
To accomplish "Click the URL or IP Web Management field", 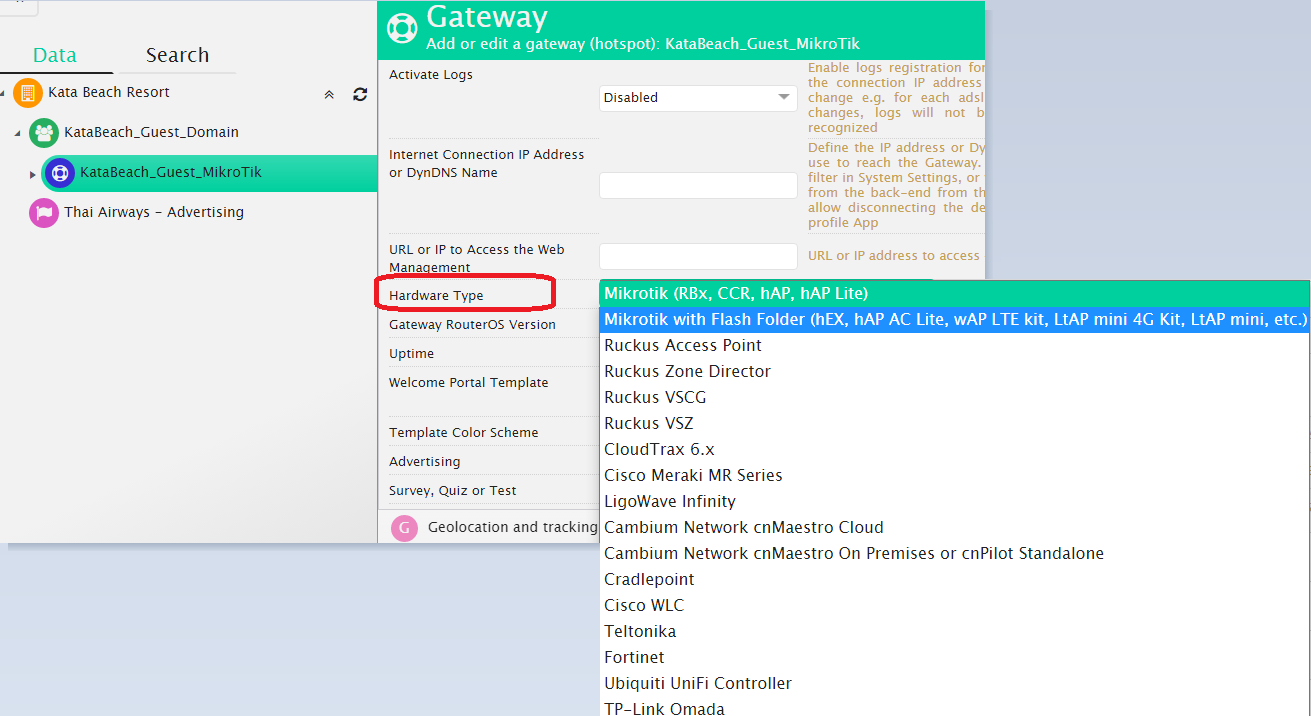I will click(697, 256).
